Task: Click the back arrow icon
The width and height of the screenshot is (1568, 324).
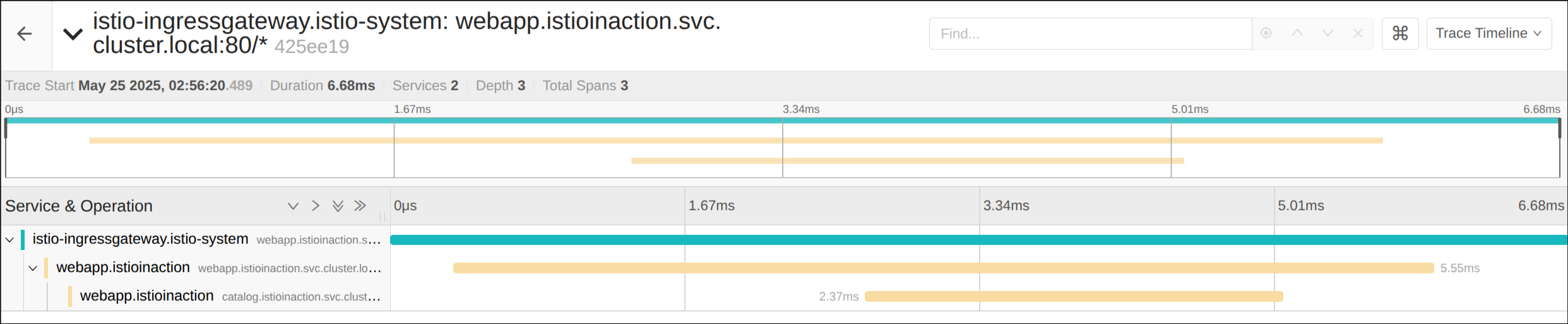Action: click(25, 34)
